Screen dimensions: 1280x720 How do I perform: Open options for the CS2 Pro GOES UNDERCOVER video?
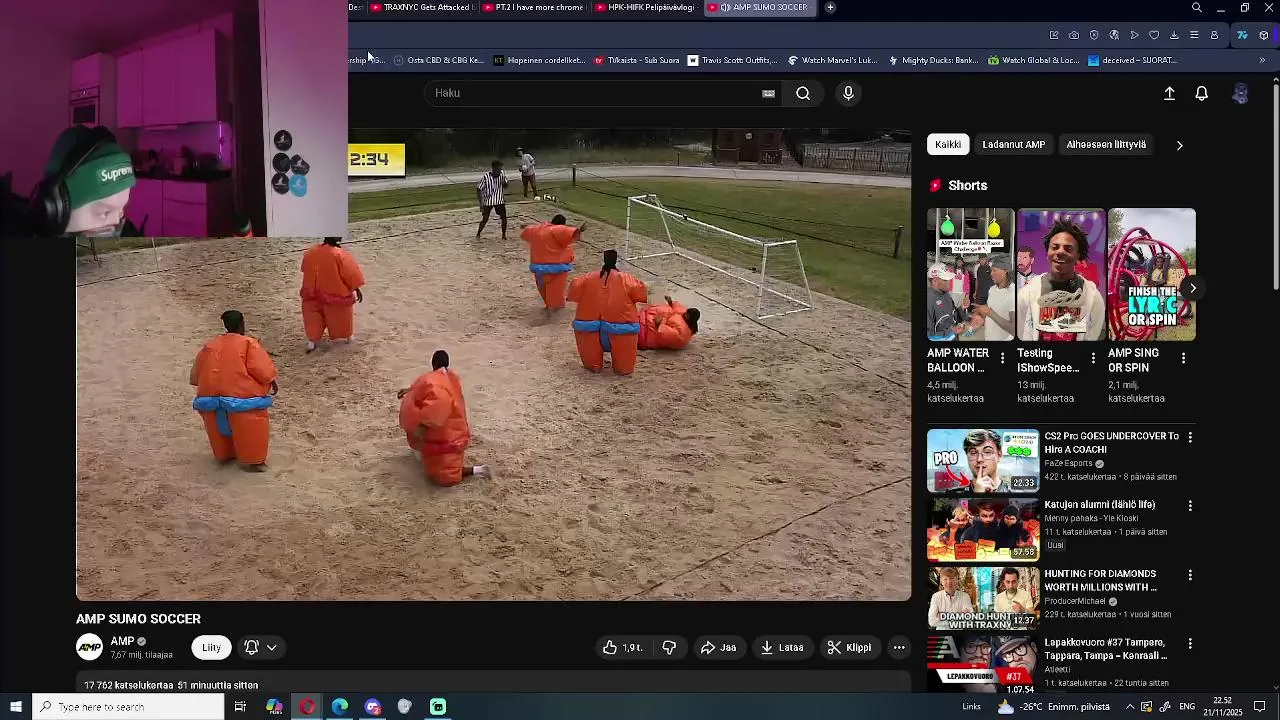[x=1190, y=437]
